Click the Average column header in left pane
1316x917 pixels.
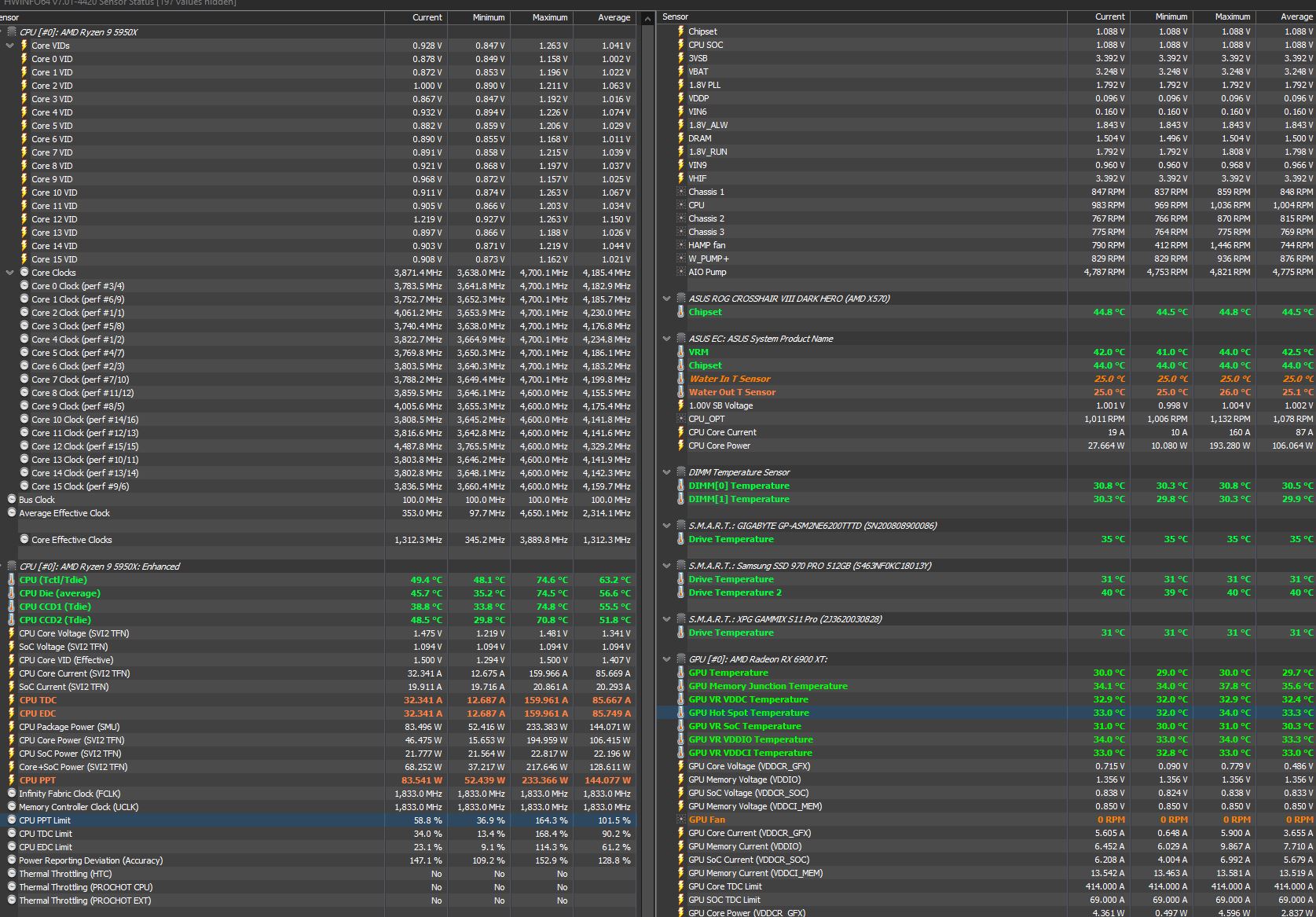[604, 17]
